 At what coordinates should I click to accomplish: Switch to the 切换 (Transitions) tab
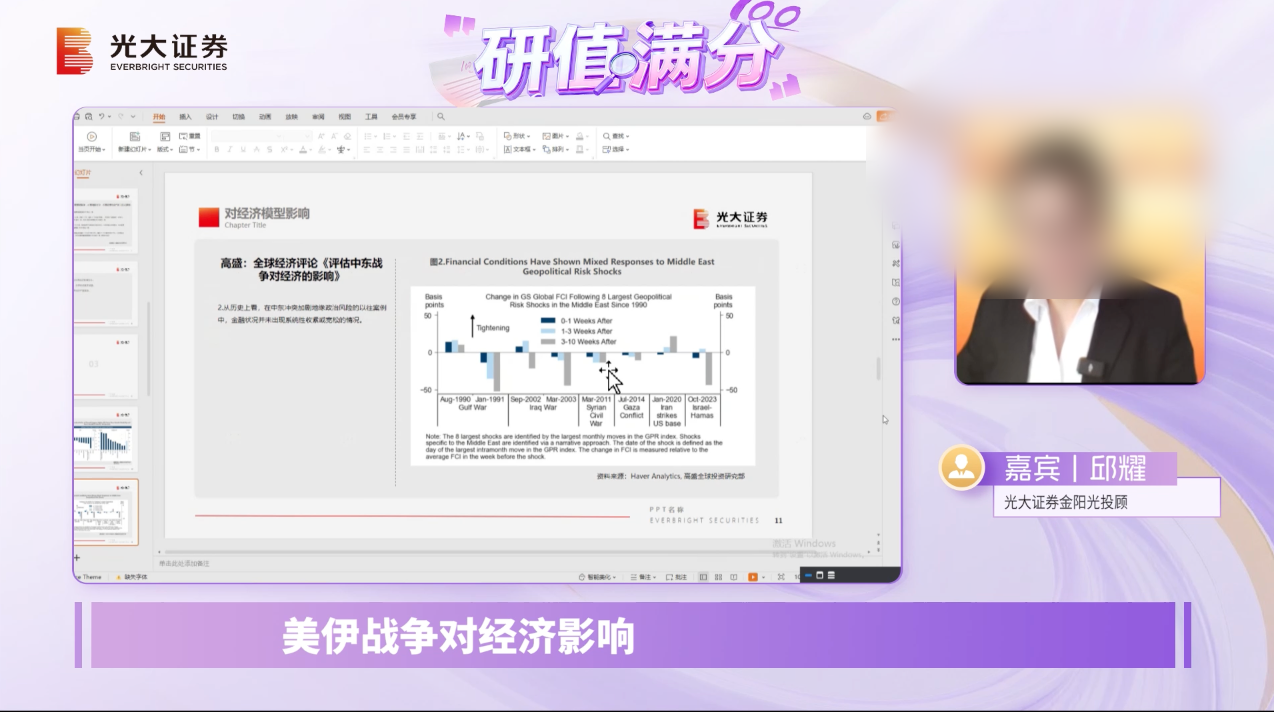[x=238, y=116]
